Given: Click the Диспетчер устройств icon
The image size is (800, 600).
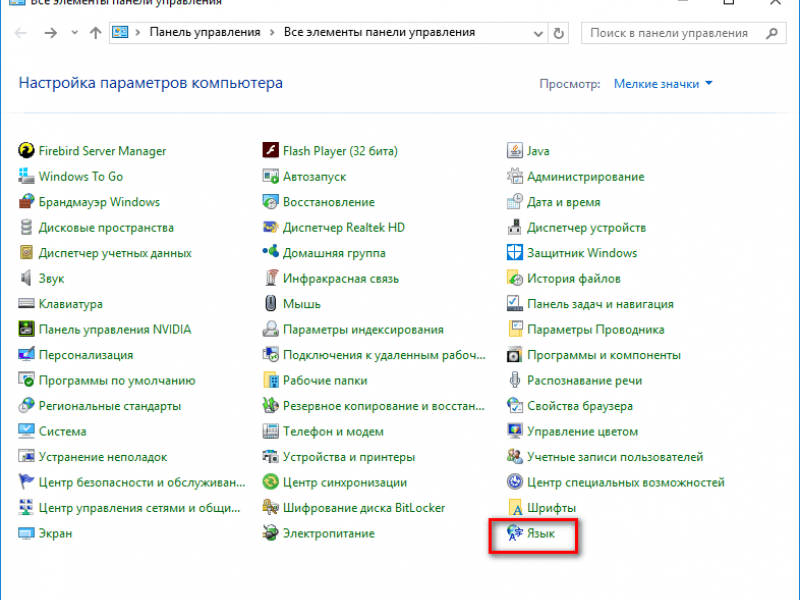Looking at the screenshot, I should pos(515,227).
